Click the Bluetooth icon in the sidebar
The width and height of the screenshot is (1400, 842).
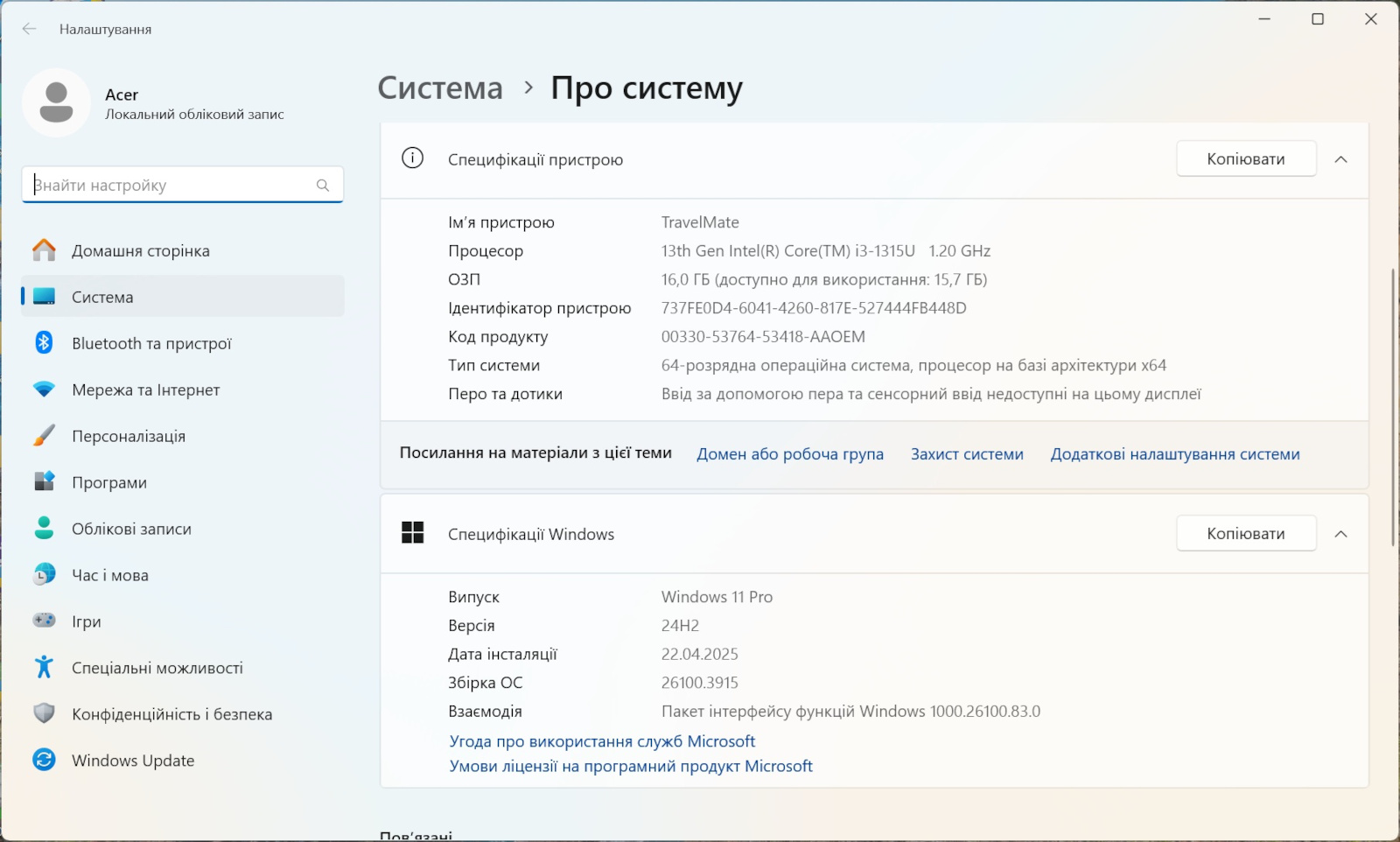[x=44, y=343]
